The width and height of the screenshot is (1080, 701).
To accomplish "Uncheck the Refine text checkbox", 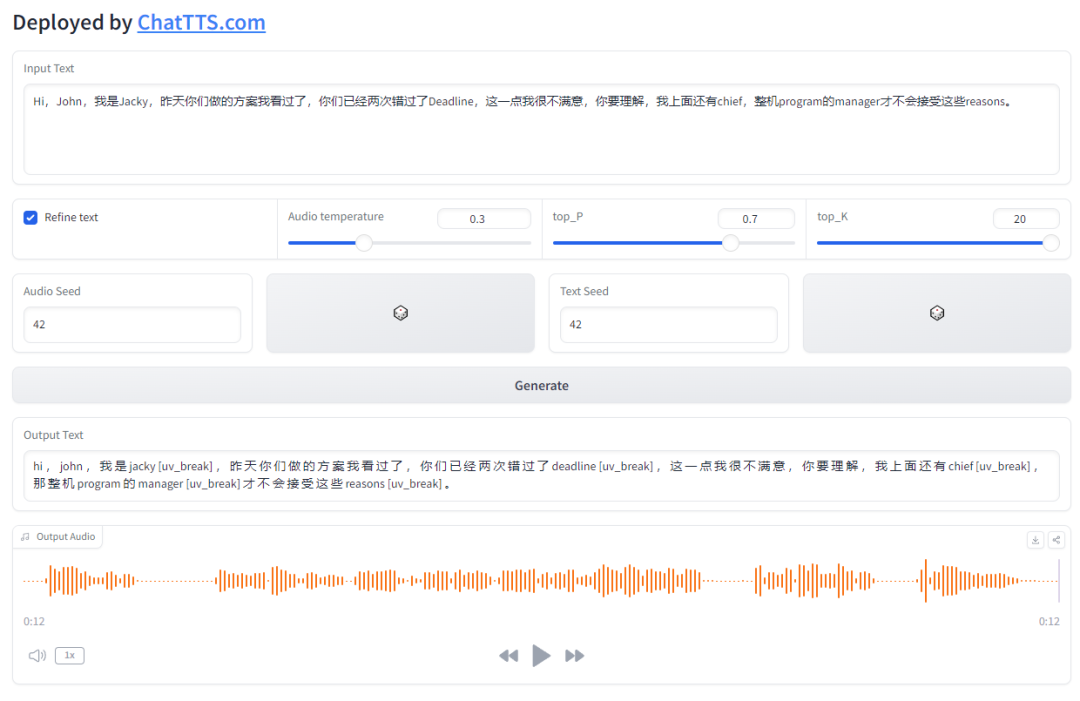I will (x=30, y=218).
